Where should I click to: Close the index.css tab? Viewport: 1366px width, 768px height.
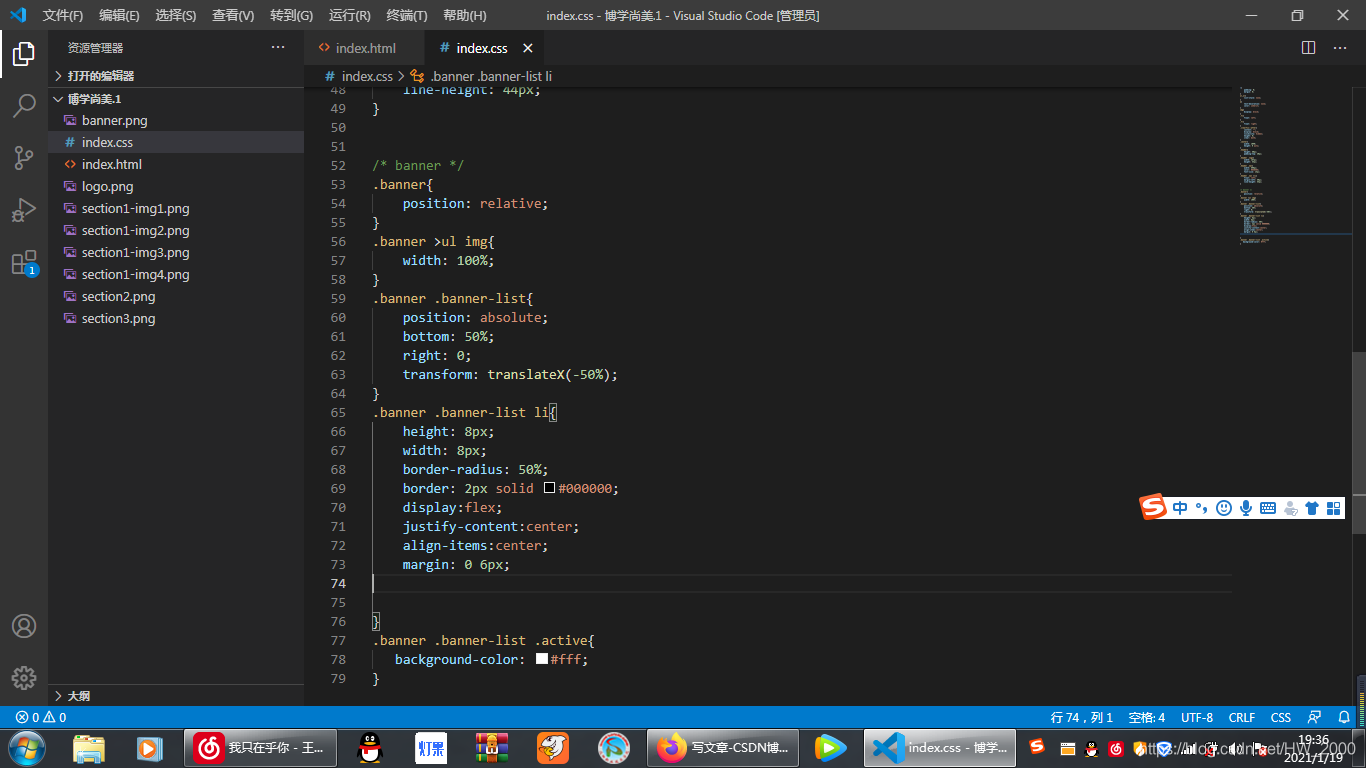click(x=528, y=48)
